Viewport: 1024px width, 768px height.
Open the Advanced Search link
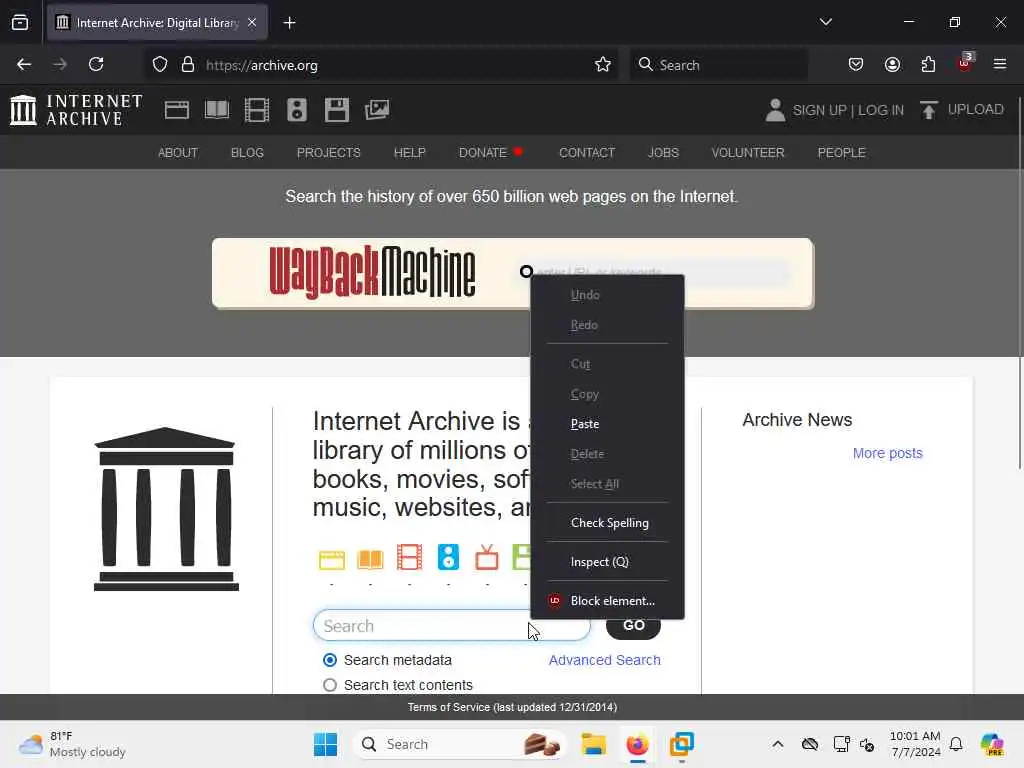[x=604, y=660]
